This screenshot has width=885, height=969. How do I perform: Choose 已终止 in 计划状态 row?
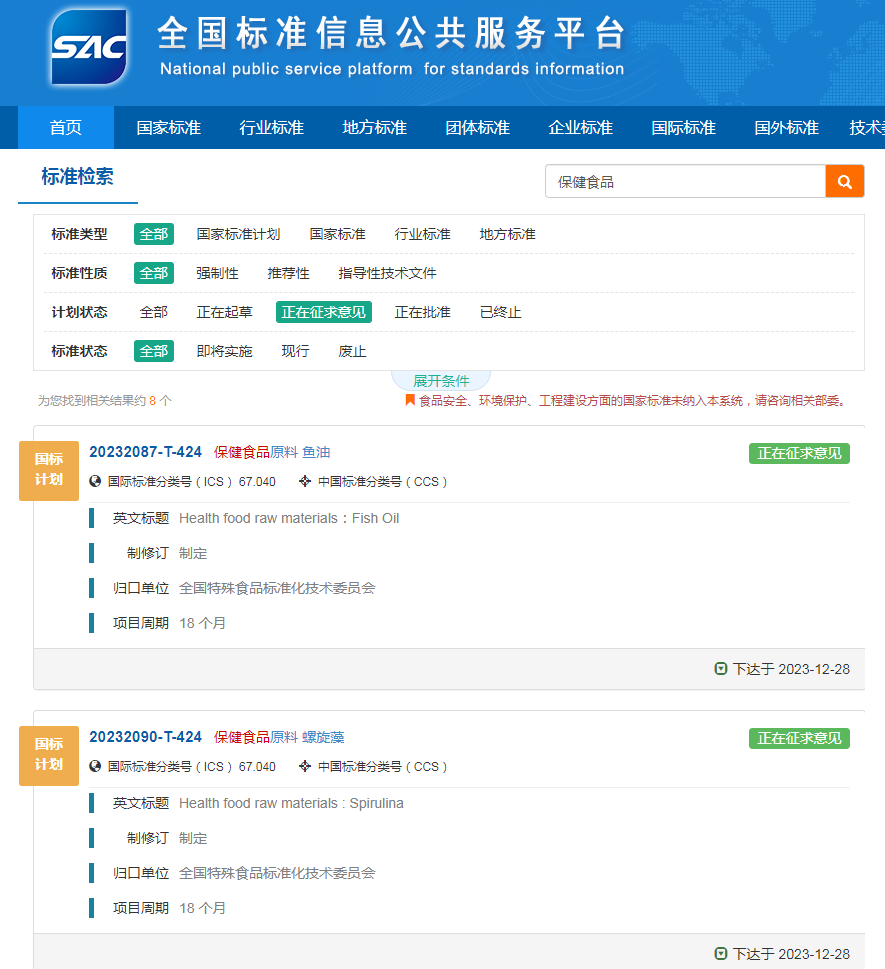500,312
